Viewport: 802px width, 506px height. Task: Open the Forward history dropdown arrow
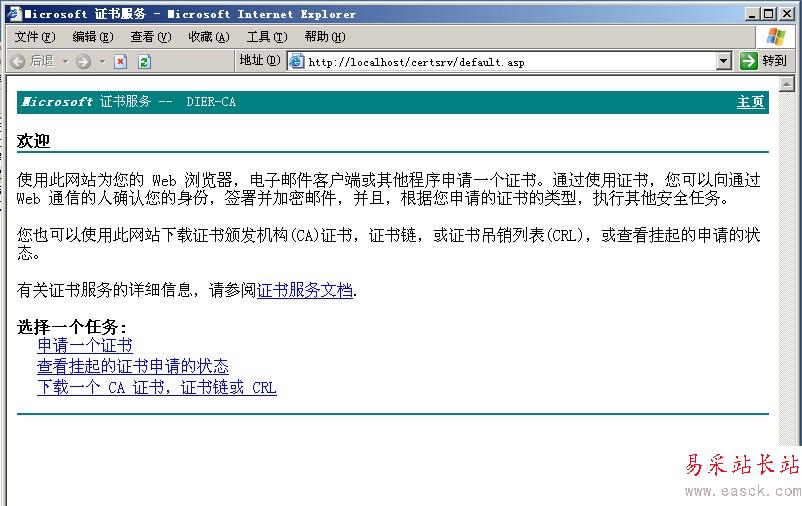(x=103, y=62)
